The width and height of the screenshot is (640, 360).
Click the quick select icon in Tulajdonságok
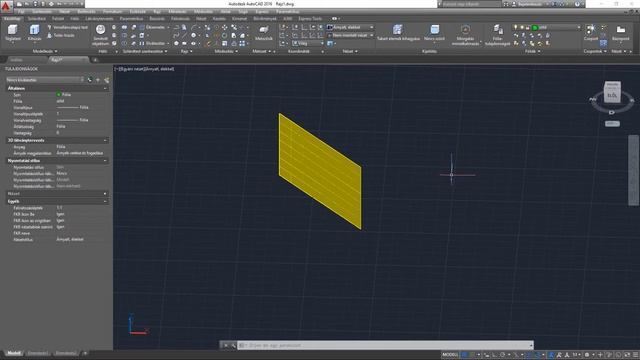(x=107, y=80)
